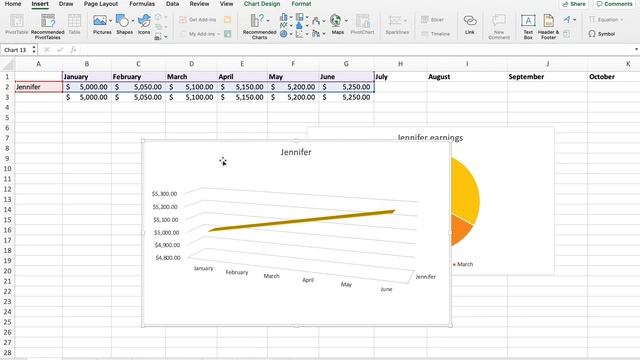Select column H header
Screen dimensions: 640x360
tap(400, 64)
